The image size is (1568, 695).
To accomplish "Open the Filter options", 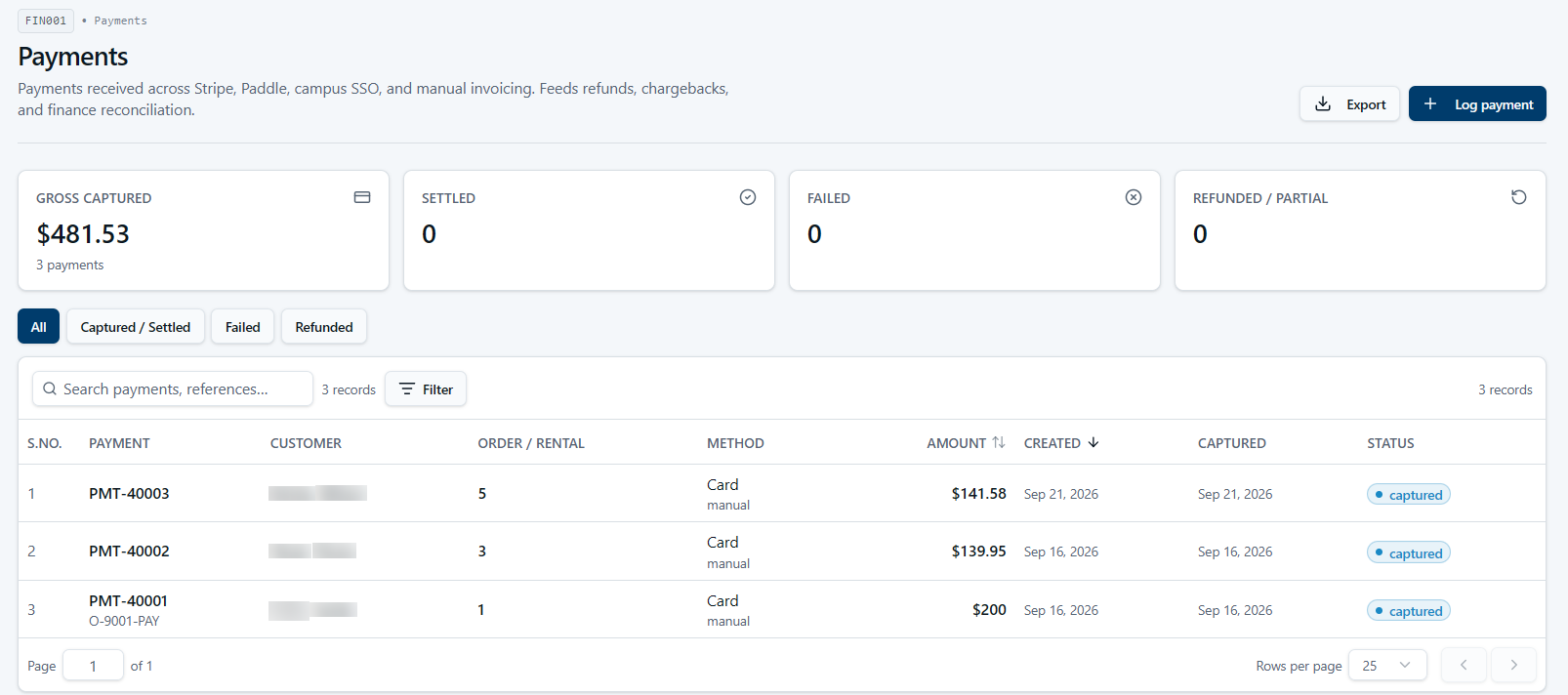I will [426, 388].
